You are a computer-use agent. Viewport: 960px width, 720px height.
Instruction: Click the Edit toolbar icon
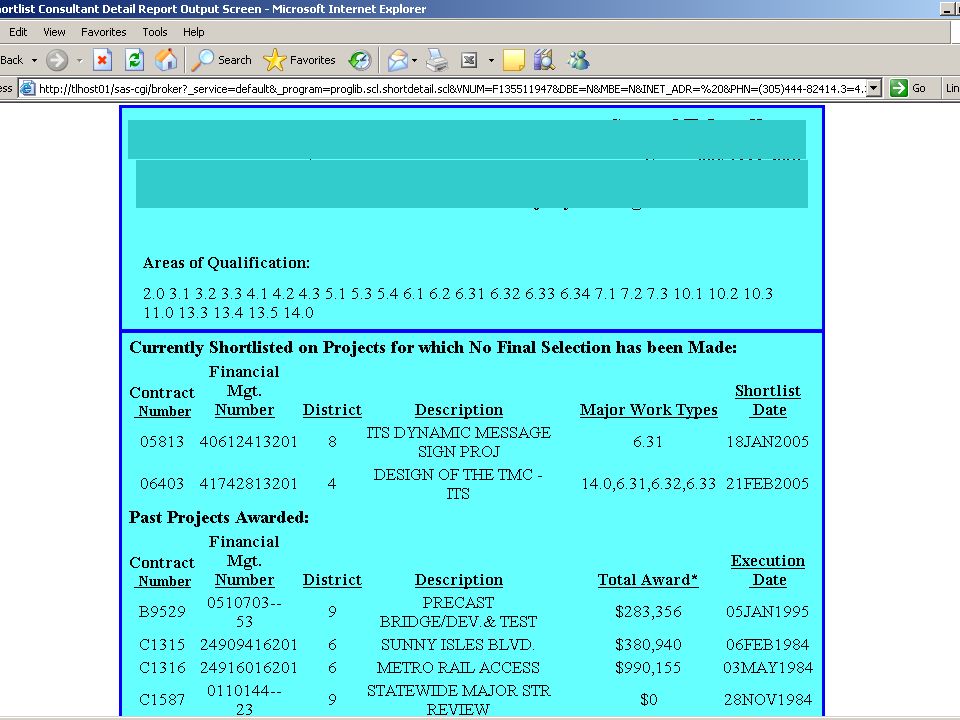click(x=469, y=60)
